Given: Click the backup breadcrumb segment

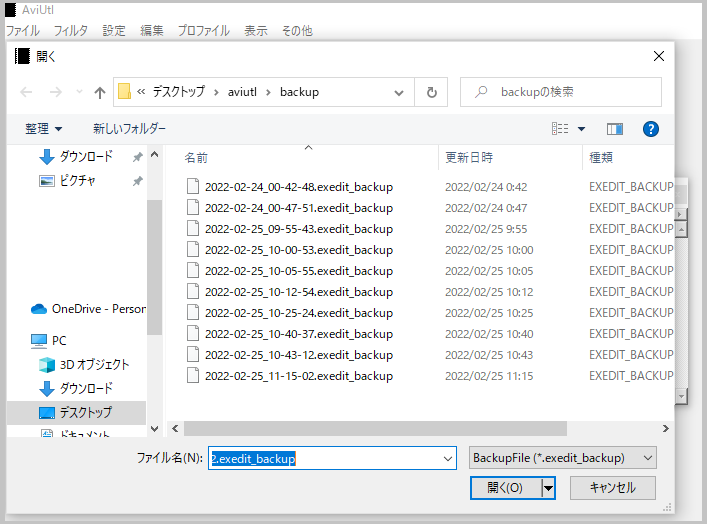Looking at the screenshot, I should tap(299, 92).
